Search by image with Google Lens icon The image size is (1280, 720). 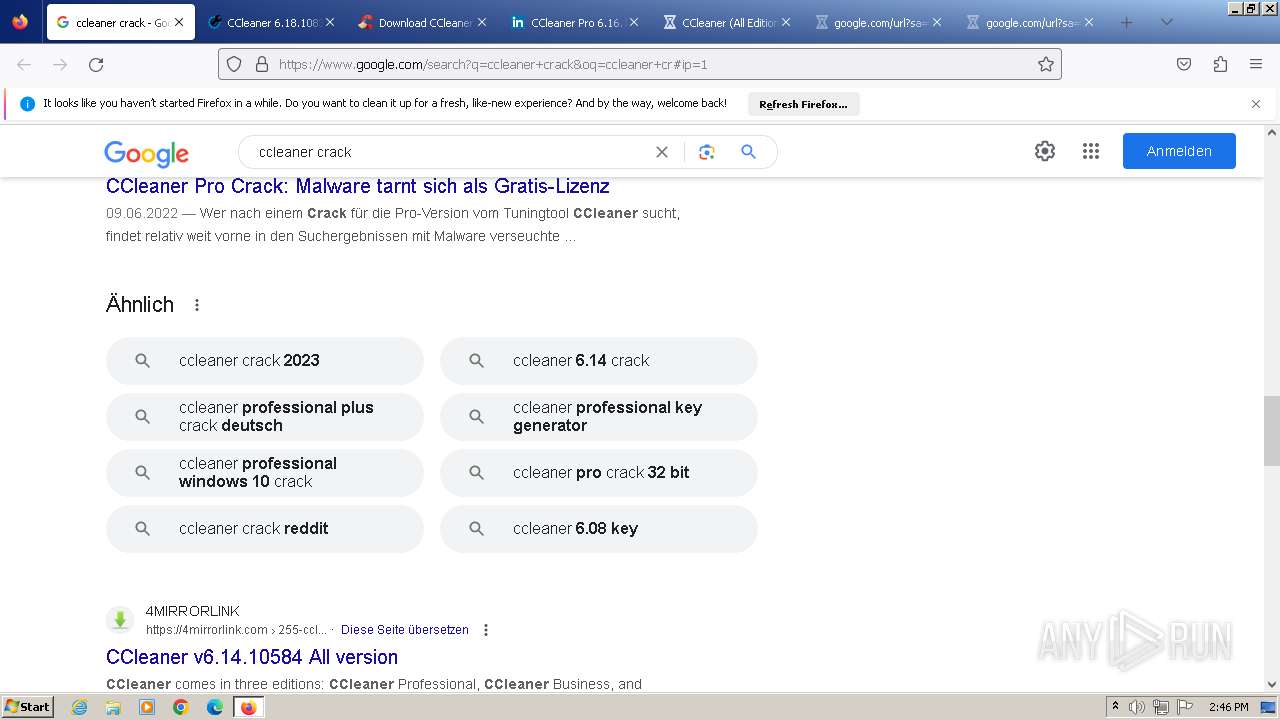[707, 152]
